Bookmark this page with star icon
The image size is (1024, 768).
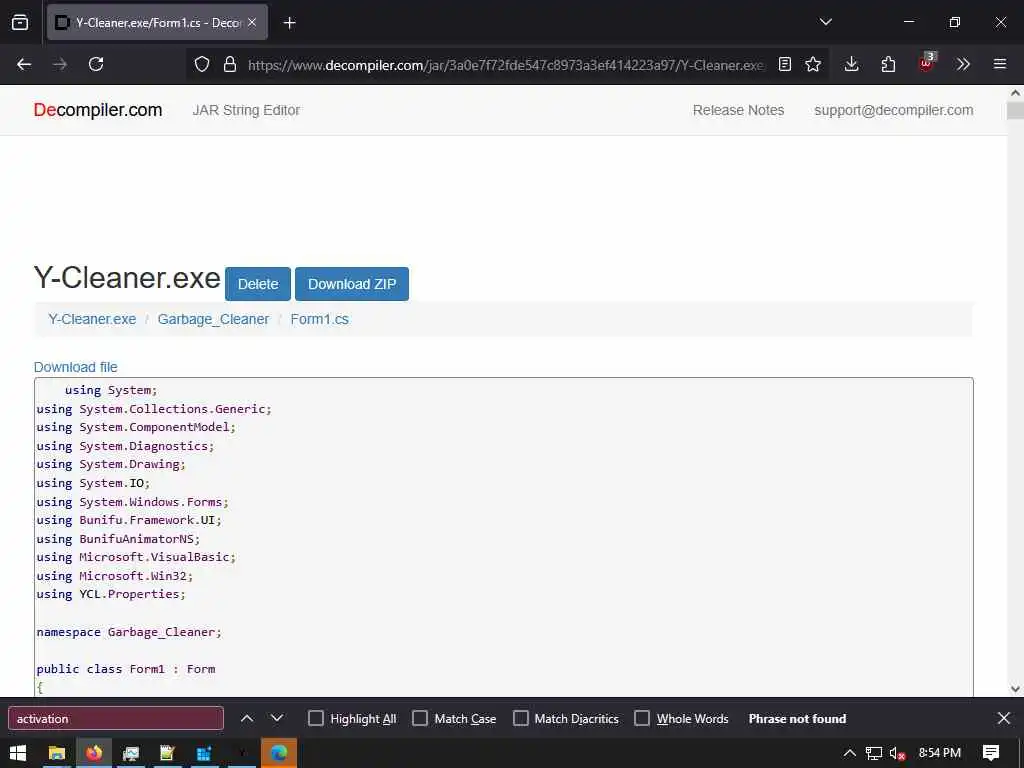pos(813,64)
